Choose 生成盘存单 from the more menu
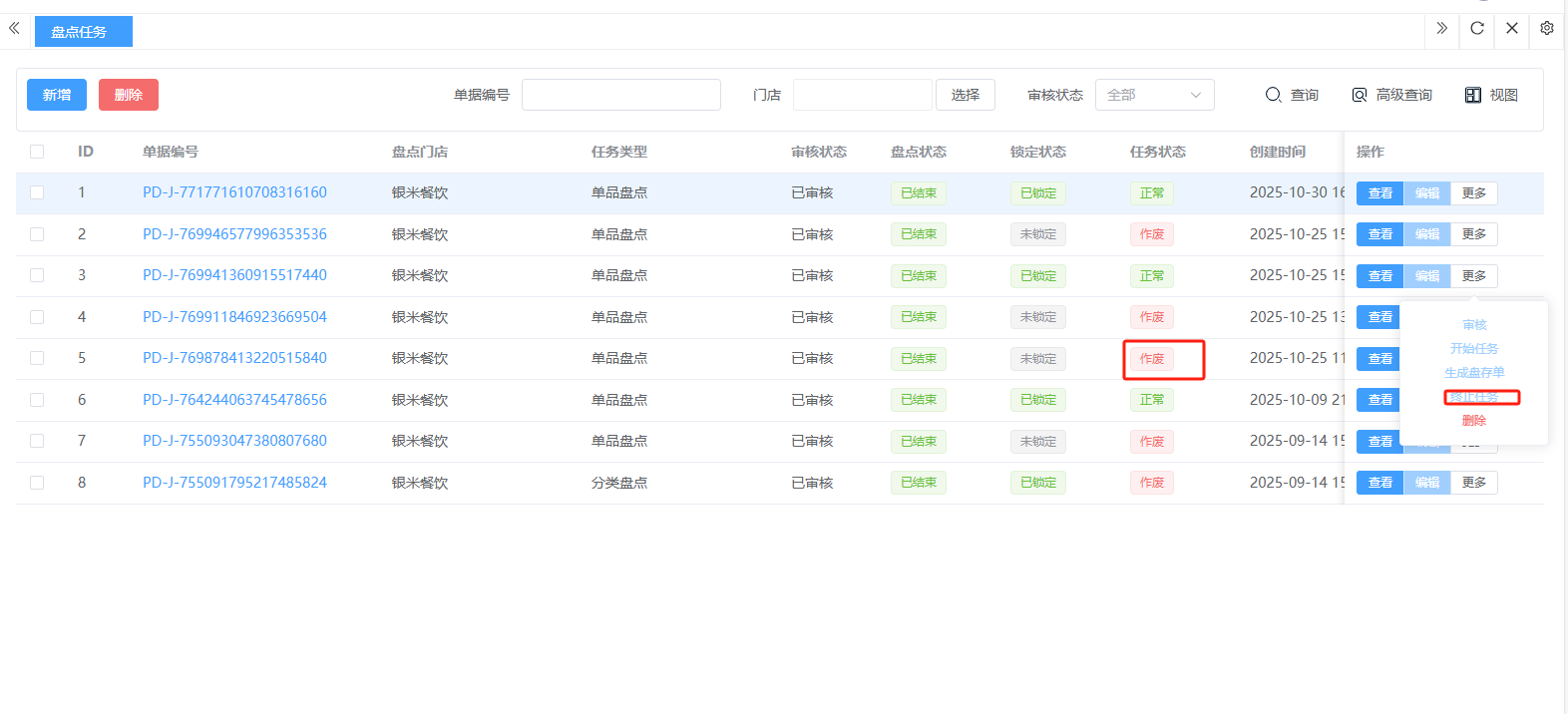The height and width of the screenshot is (714, 1568). (x=1474, y=373)
